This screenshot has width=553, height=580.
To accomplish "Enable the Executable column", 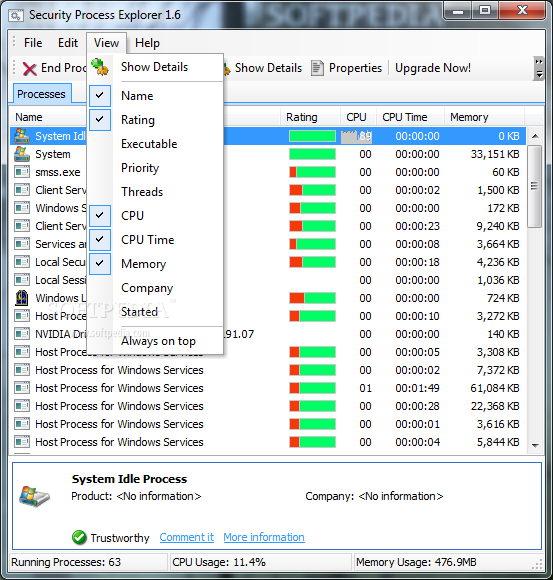I will pos(155,144).
